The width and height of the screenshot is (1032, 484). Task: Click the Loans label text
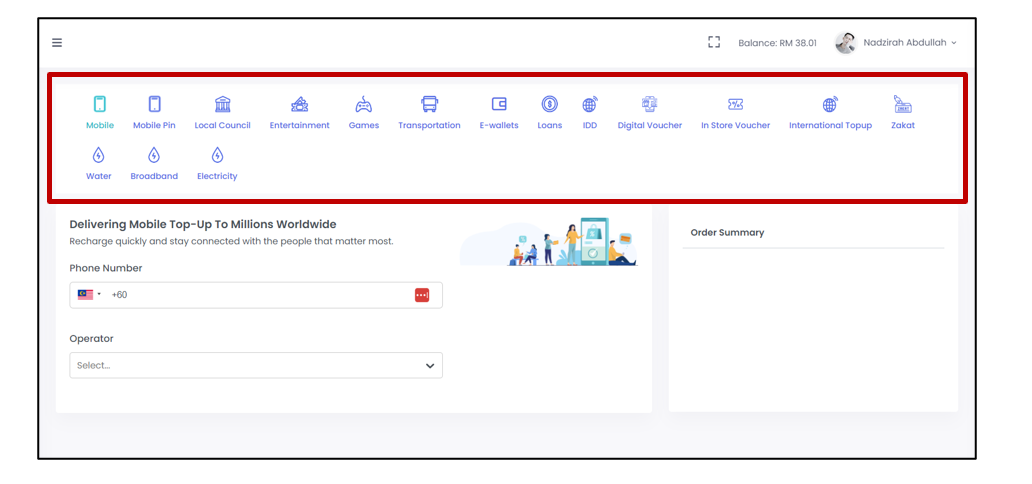pos(550,125)
